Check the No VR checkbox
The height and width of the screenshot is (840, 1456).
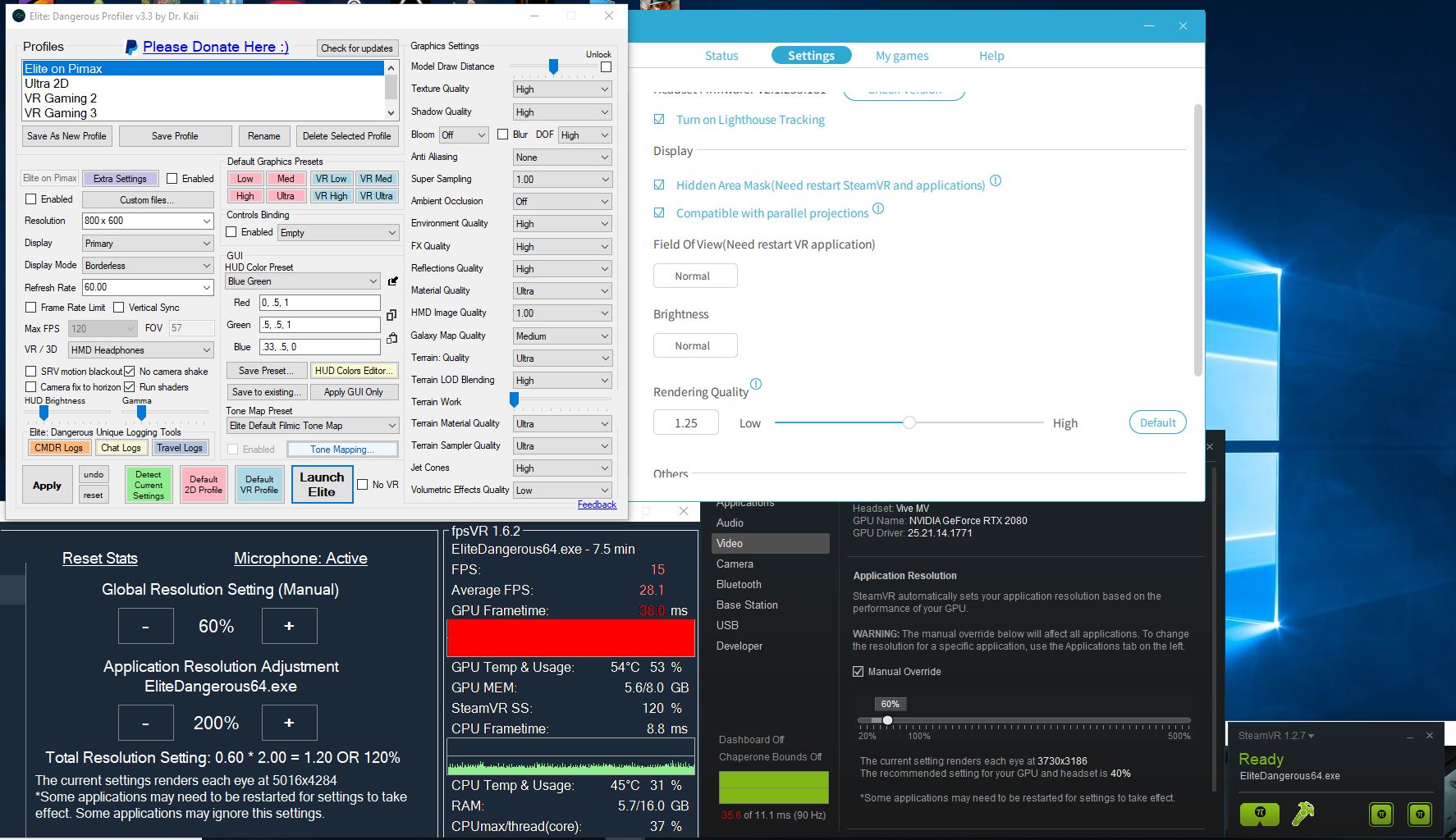click(362, 485)
